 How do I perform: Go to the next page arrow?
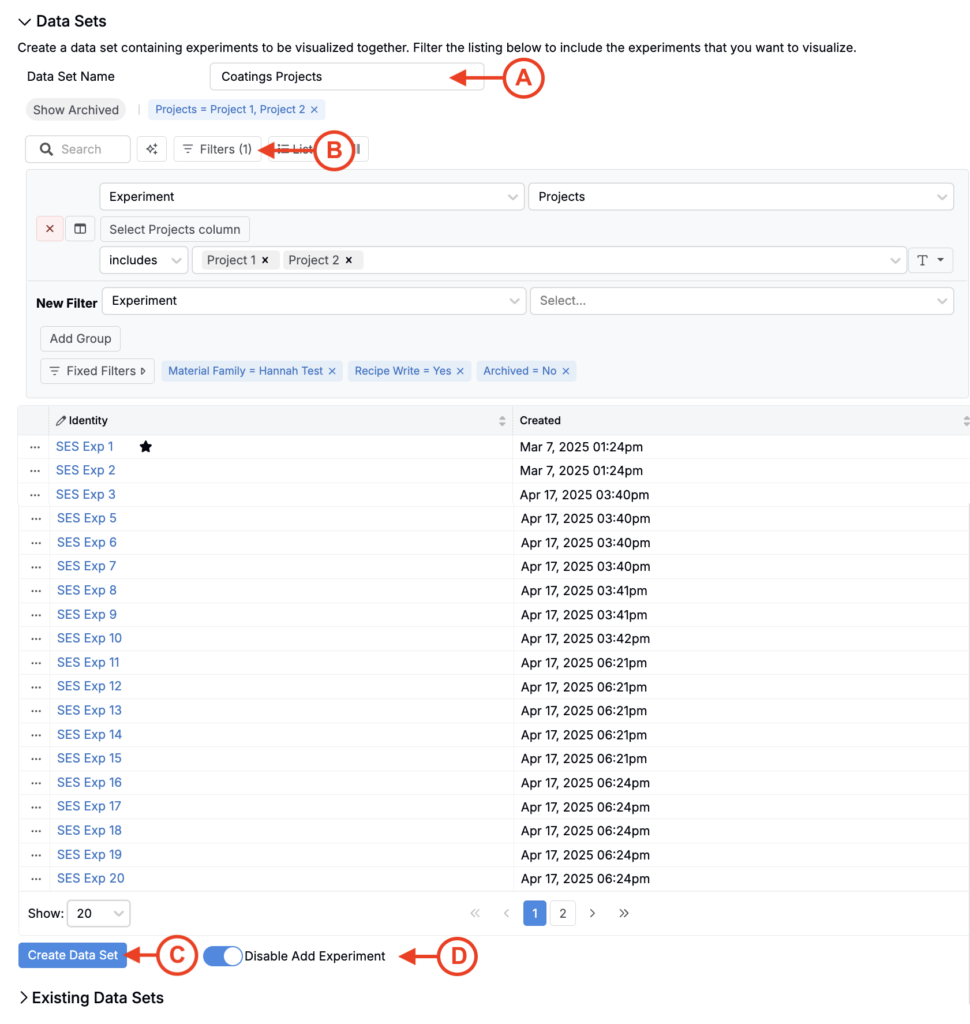click(593, 913)
